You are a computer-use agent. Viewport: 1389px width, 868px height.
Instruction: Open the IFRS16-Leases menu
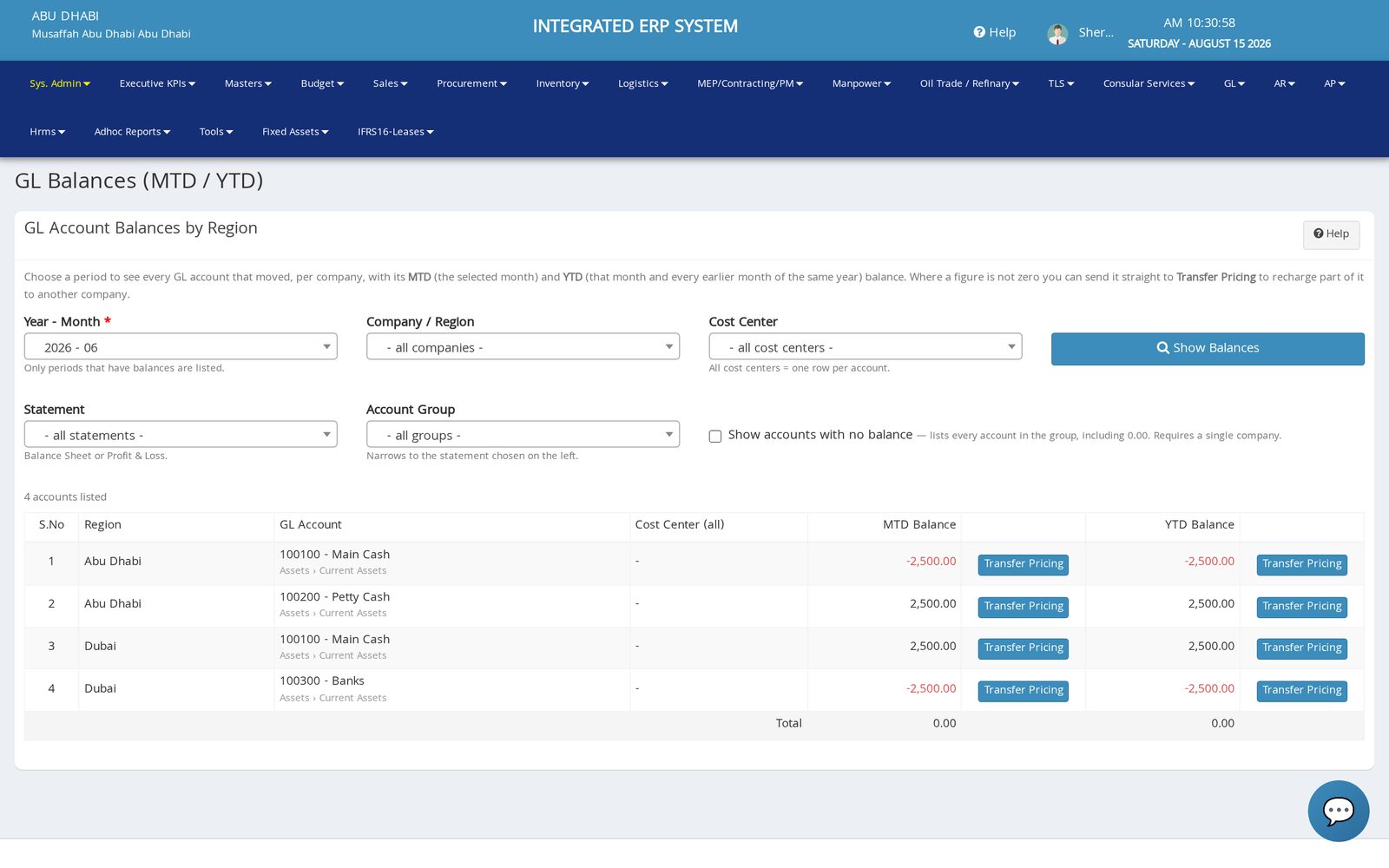(x=395, y=132)
